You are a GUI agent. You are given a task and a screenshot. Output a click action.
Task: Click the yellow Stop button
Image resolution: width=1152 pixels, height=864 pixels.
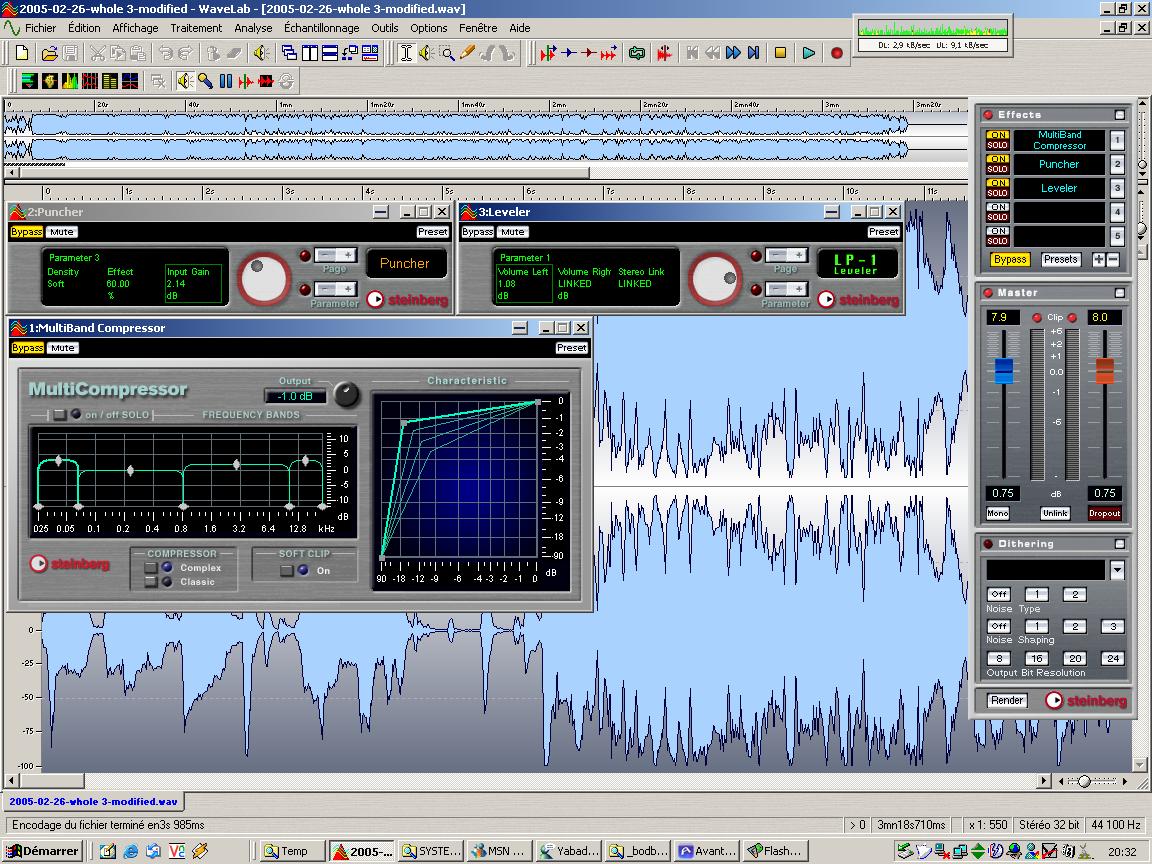coord(781,53)
